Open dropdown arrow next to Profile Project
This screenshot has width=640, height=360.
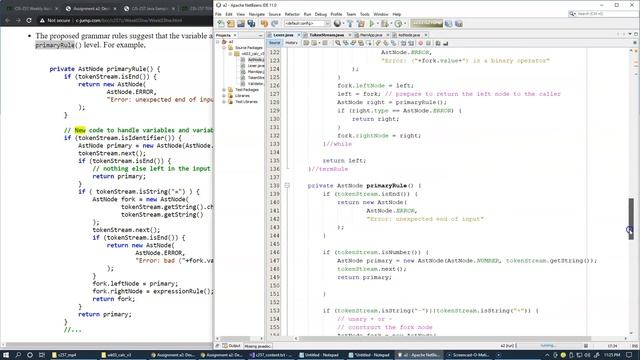point(404,24)
